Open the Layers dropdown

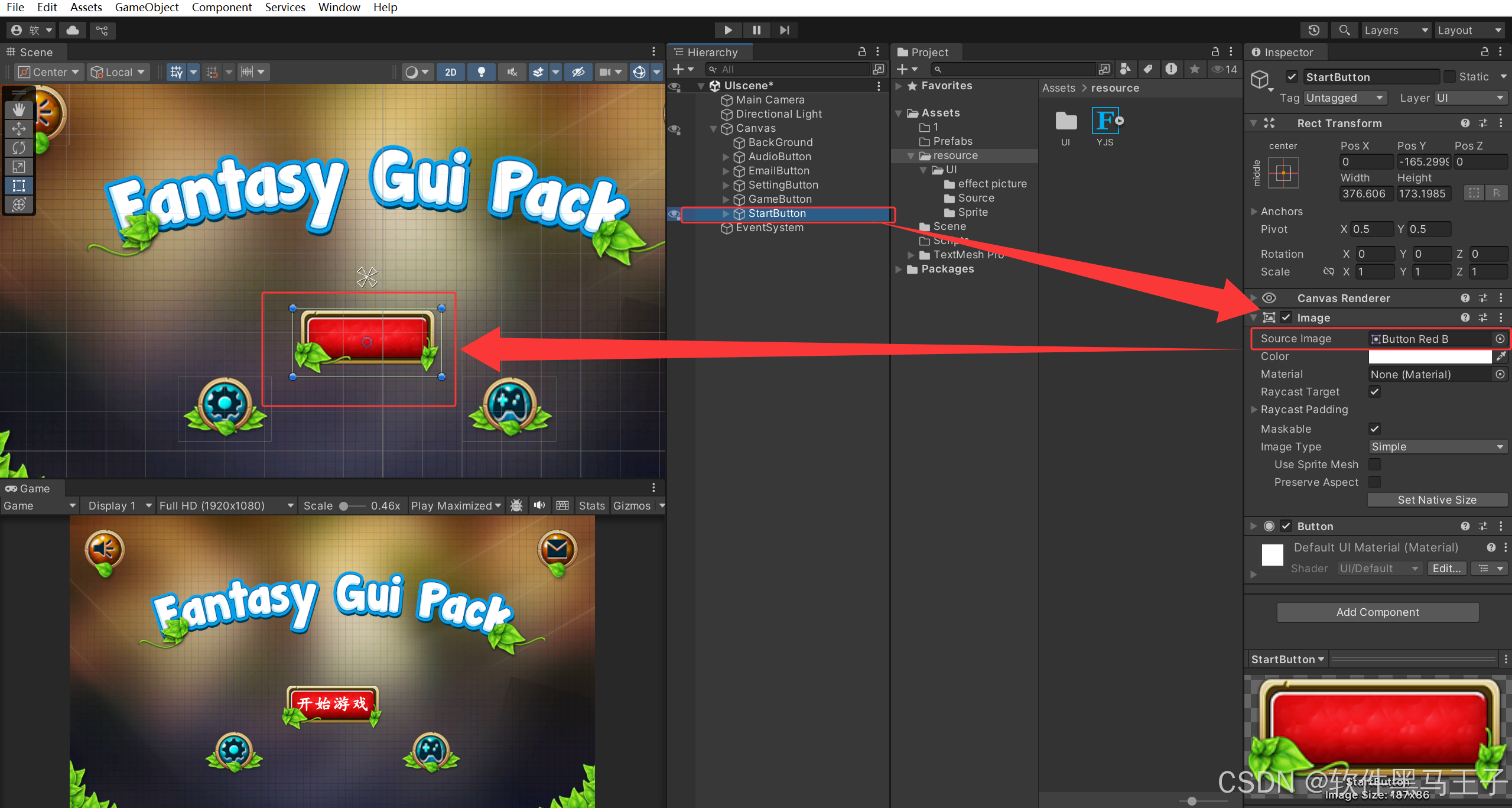coord(1396,30)
